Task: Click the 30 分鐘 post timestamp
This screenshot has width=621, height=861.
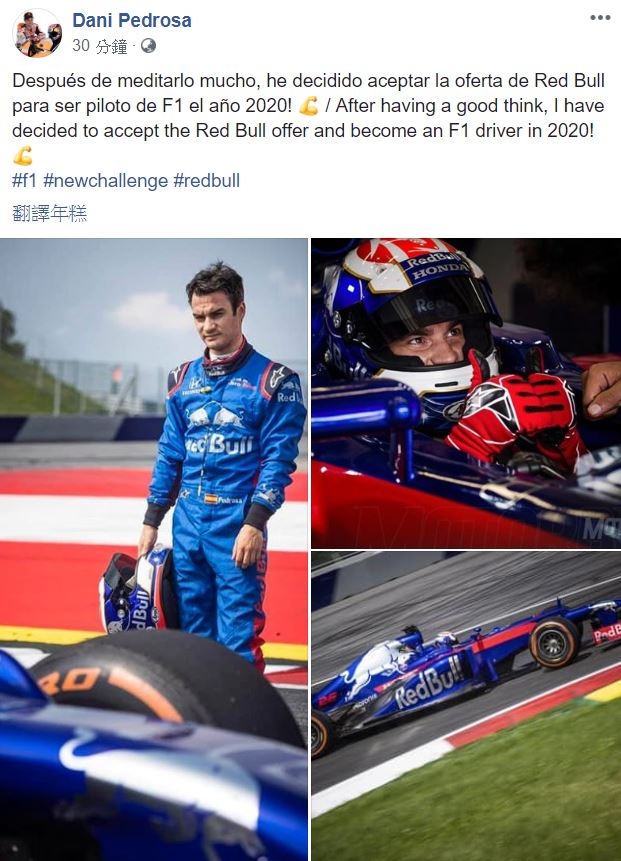Action: 99,46
